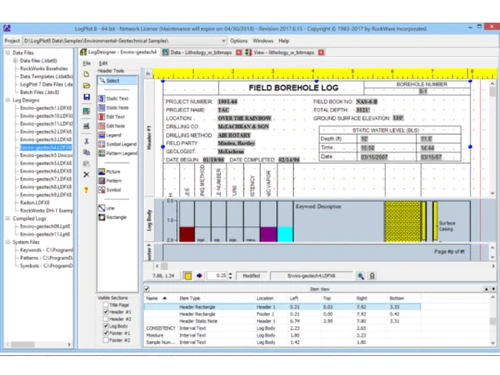This screenshot has height=375, width=500.
Task: Click the Open folder icon in LogDesigner toolbar
Action: point(87,86)
